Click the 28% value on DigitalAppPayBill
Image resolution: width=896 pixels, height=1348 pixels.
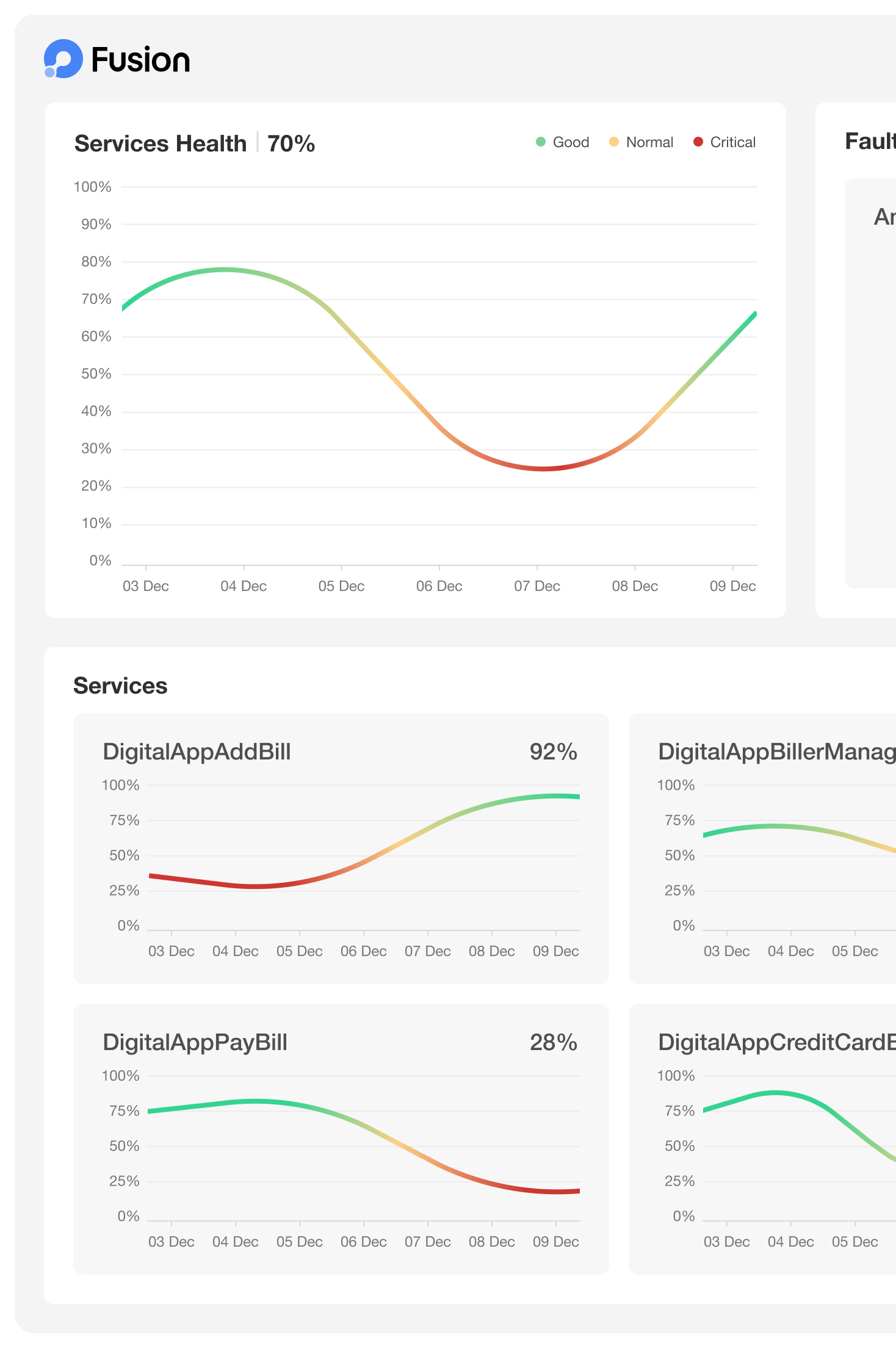click(x=553, y=1042)
